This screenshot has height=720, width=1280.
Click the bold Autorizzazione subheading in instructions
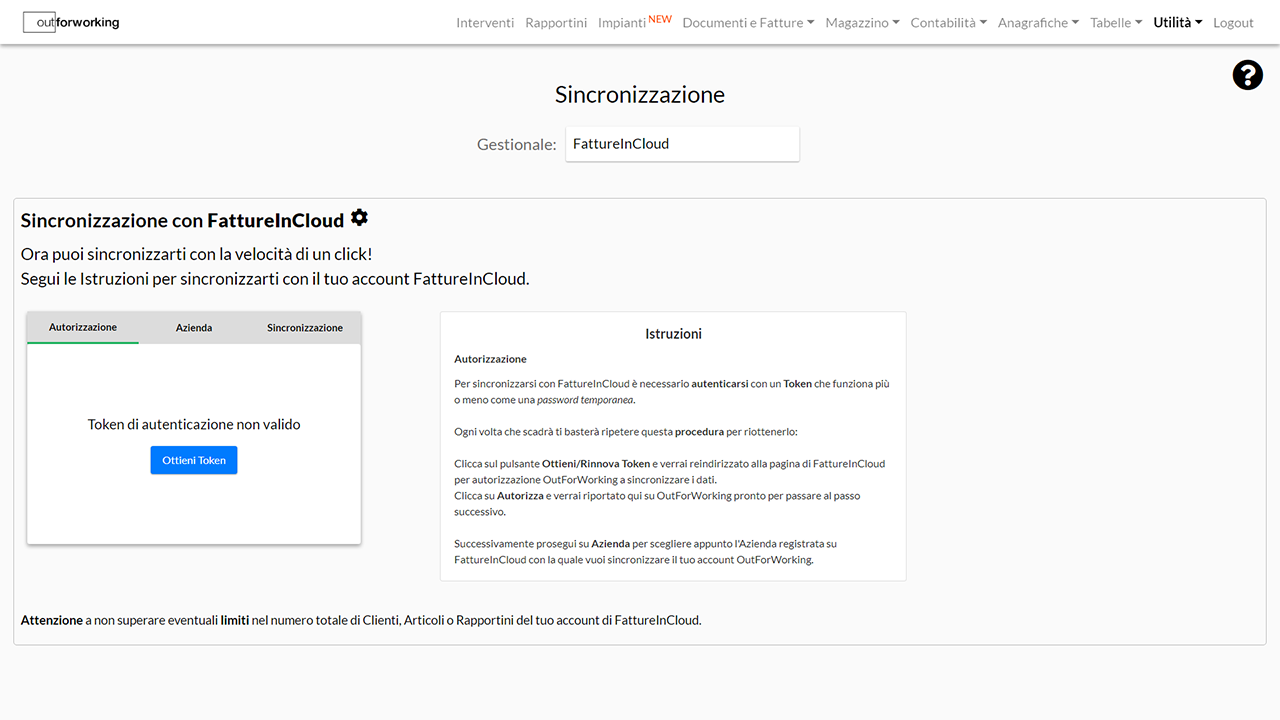[x=490, y=359]
